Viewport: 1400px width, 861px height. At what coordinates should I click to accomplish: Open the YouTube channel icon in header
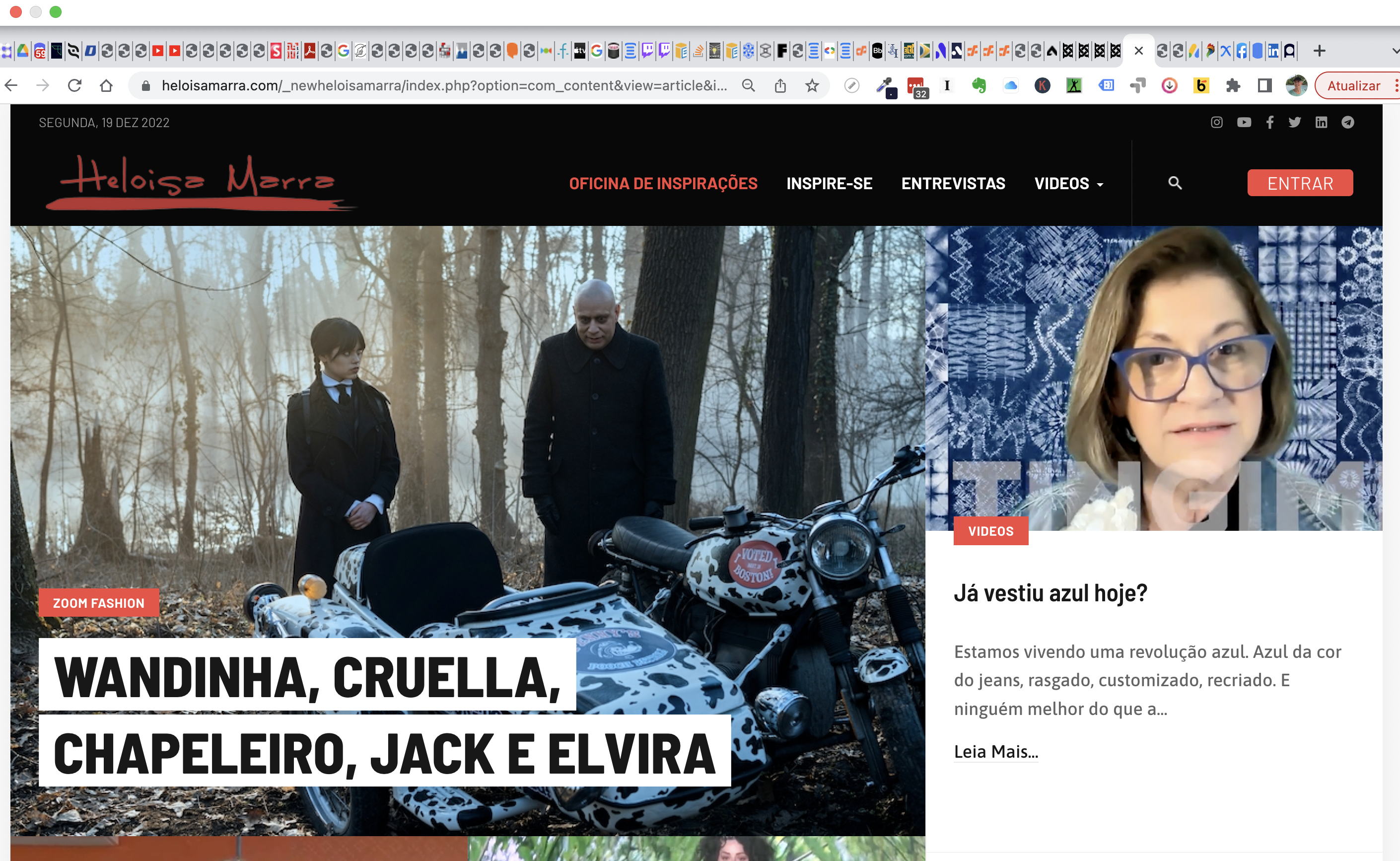1244,123
